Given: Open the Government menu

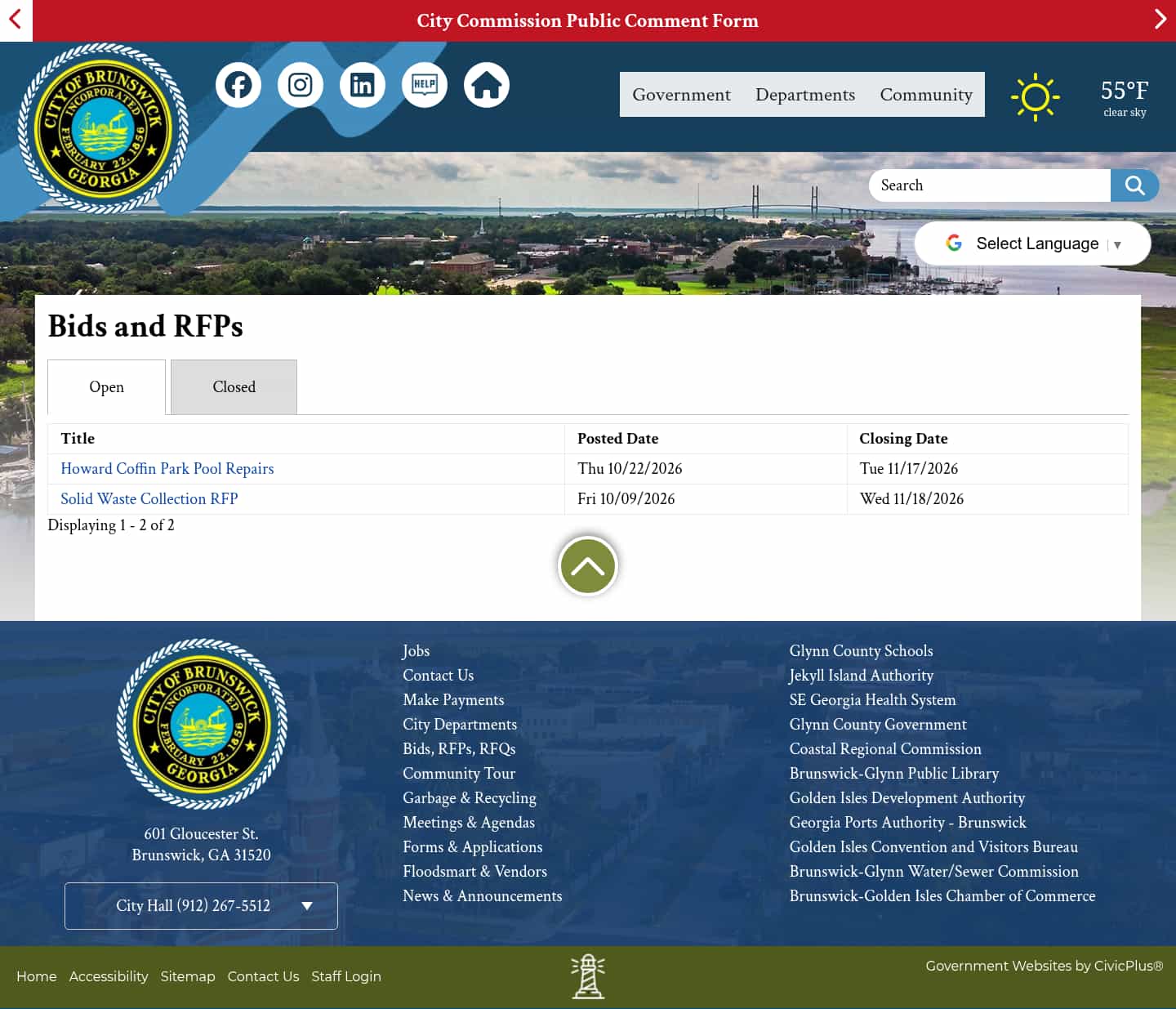Looking at the screenshot, I should pos(681,95).
